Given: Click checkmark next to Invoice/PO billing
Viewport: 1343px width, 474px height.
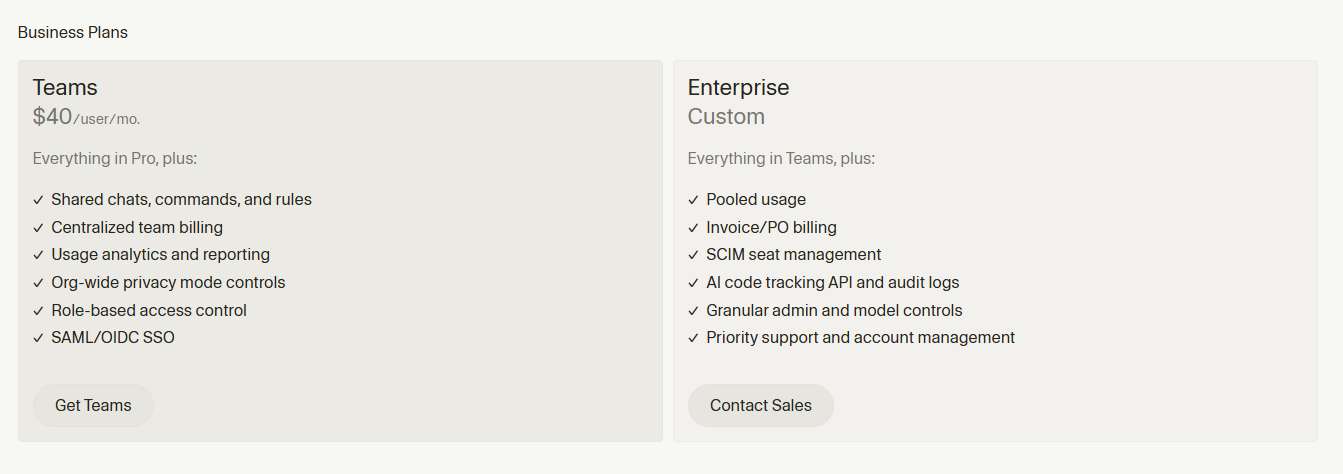Looking at the screenshot, I should click(693, 228).
